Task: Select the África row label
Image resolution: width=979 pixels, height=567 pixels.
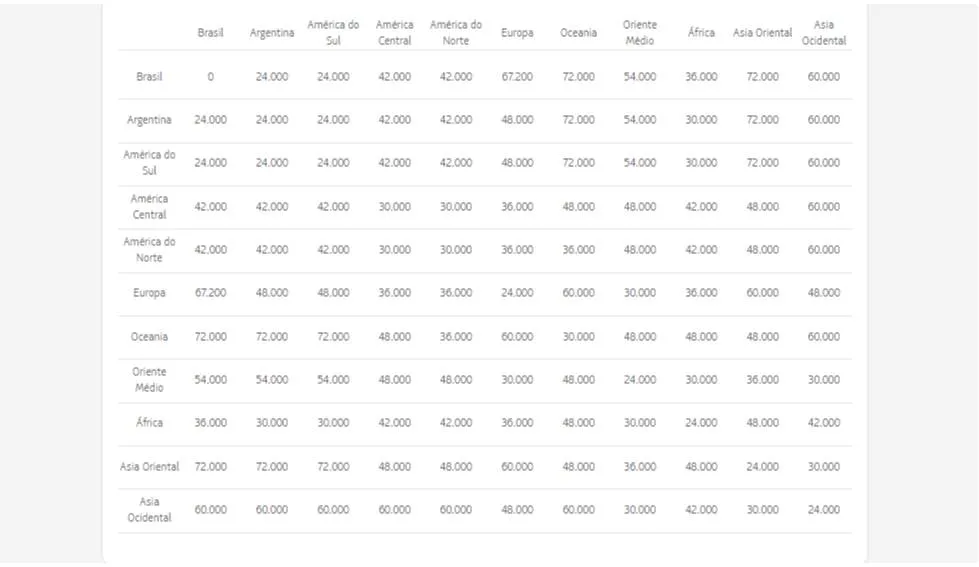Action: click(149, 423)
